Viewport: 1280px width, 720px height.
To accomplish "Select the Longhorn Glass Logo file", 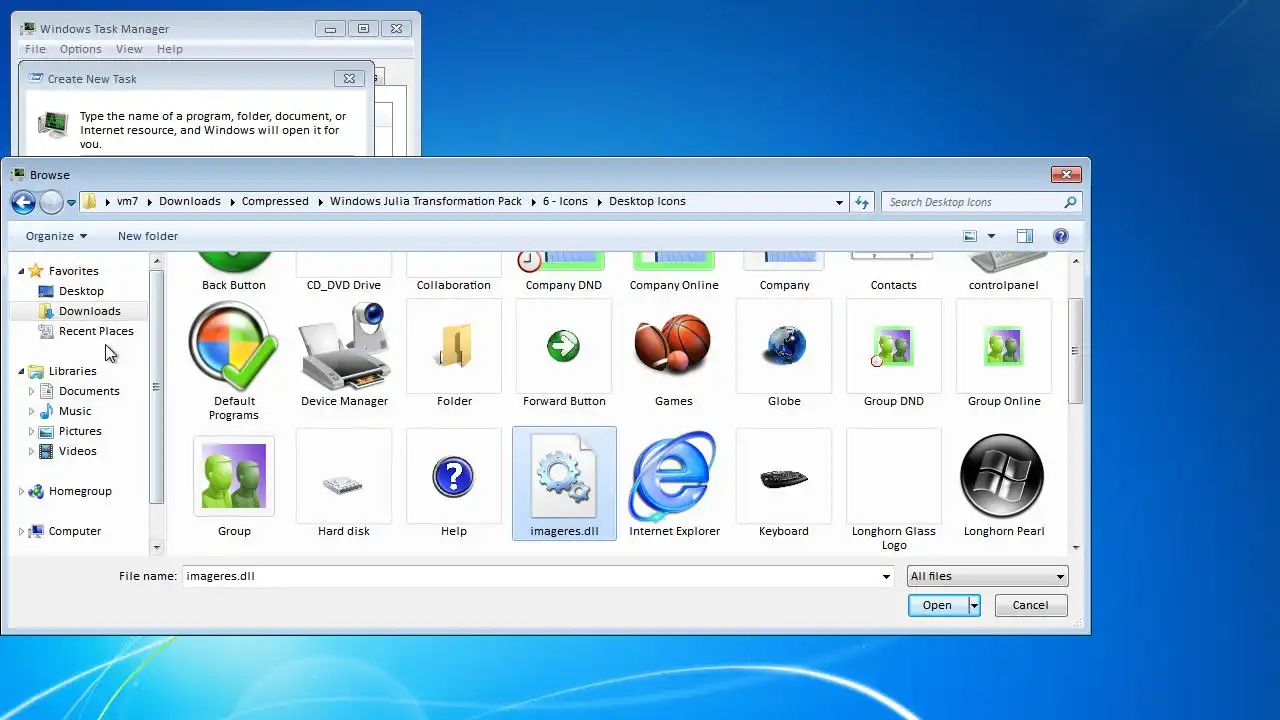I will (x=894, y=490).
